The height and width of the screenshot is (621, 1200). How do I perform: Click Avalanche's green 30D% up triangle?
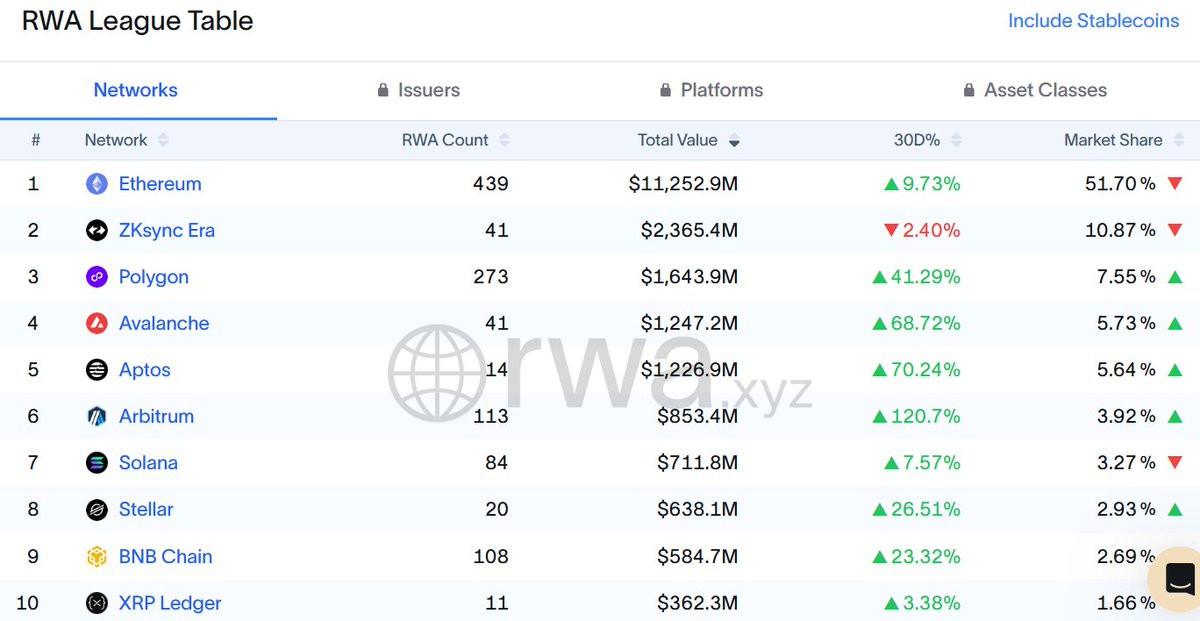click(879, 323)
